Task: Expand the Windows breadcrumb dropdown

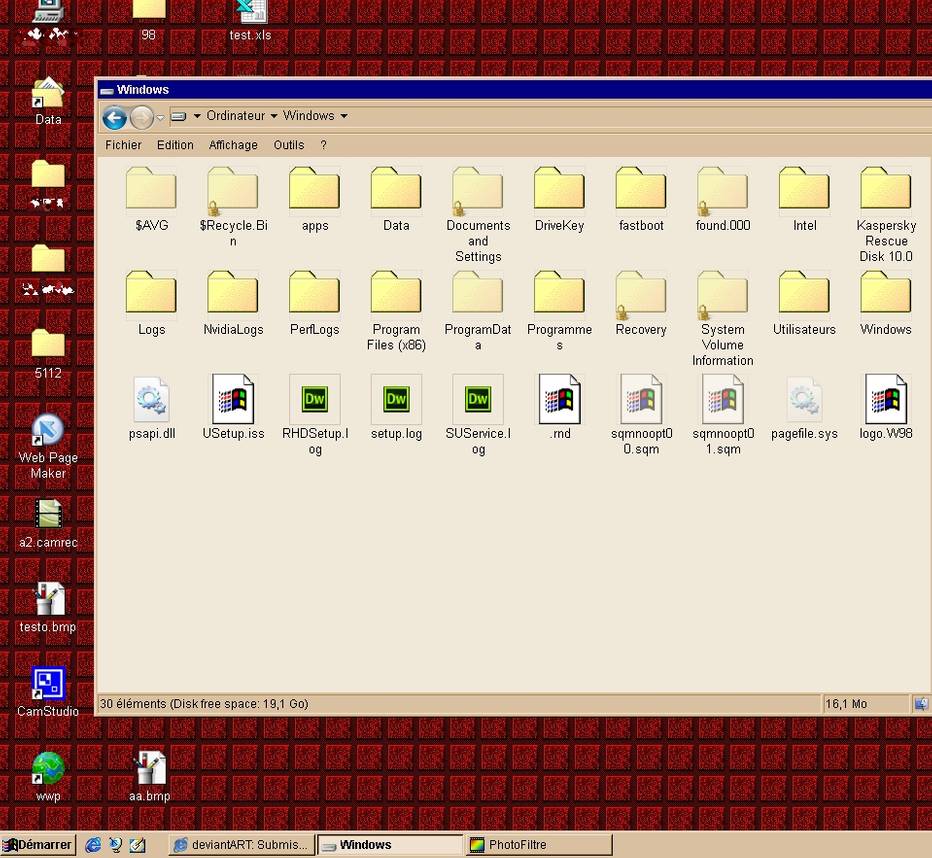Action: click(343, 116)
